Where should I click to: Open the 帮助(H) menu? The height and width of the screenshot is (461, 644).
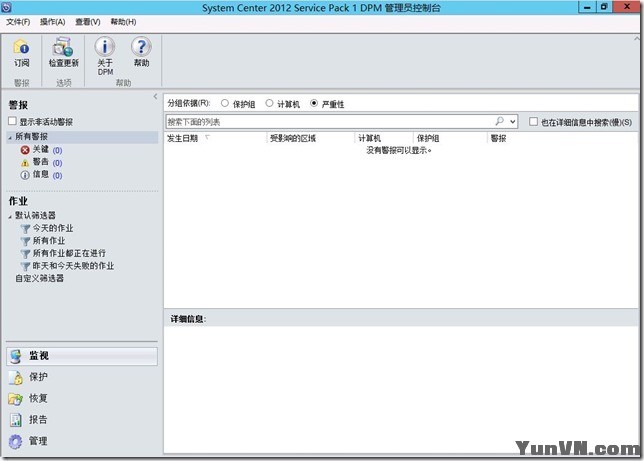pos(123,22)
